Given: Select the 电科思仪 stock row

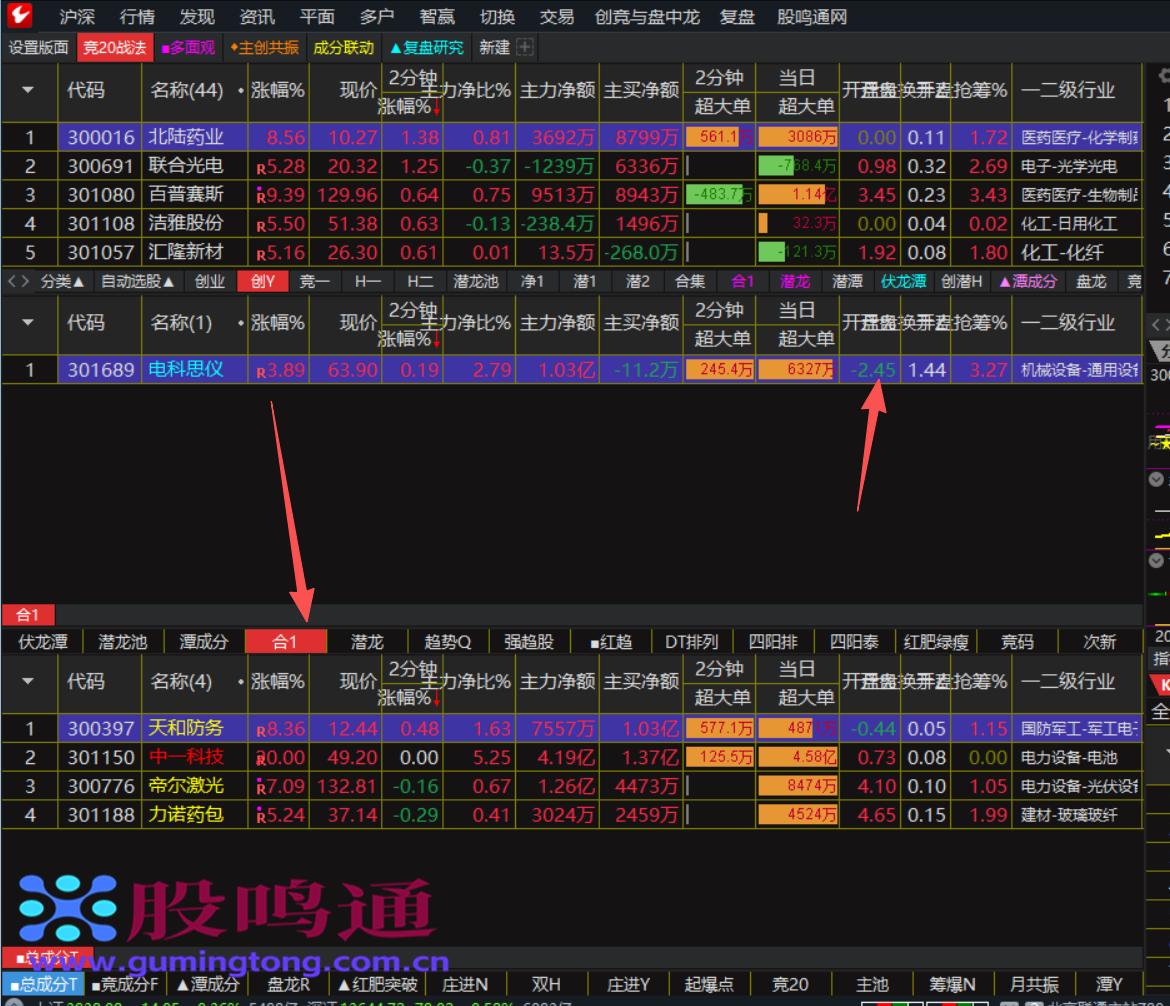Looking at the screenshot, I should point(572,369).
